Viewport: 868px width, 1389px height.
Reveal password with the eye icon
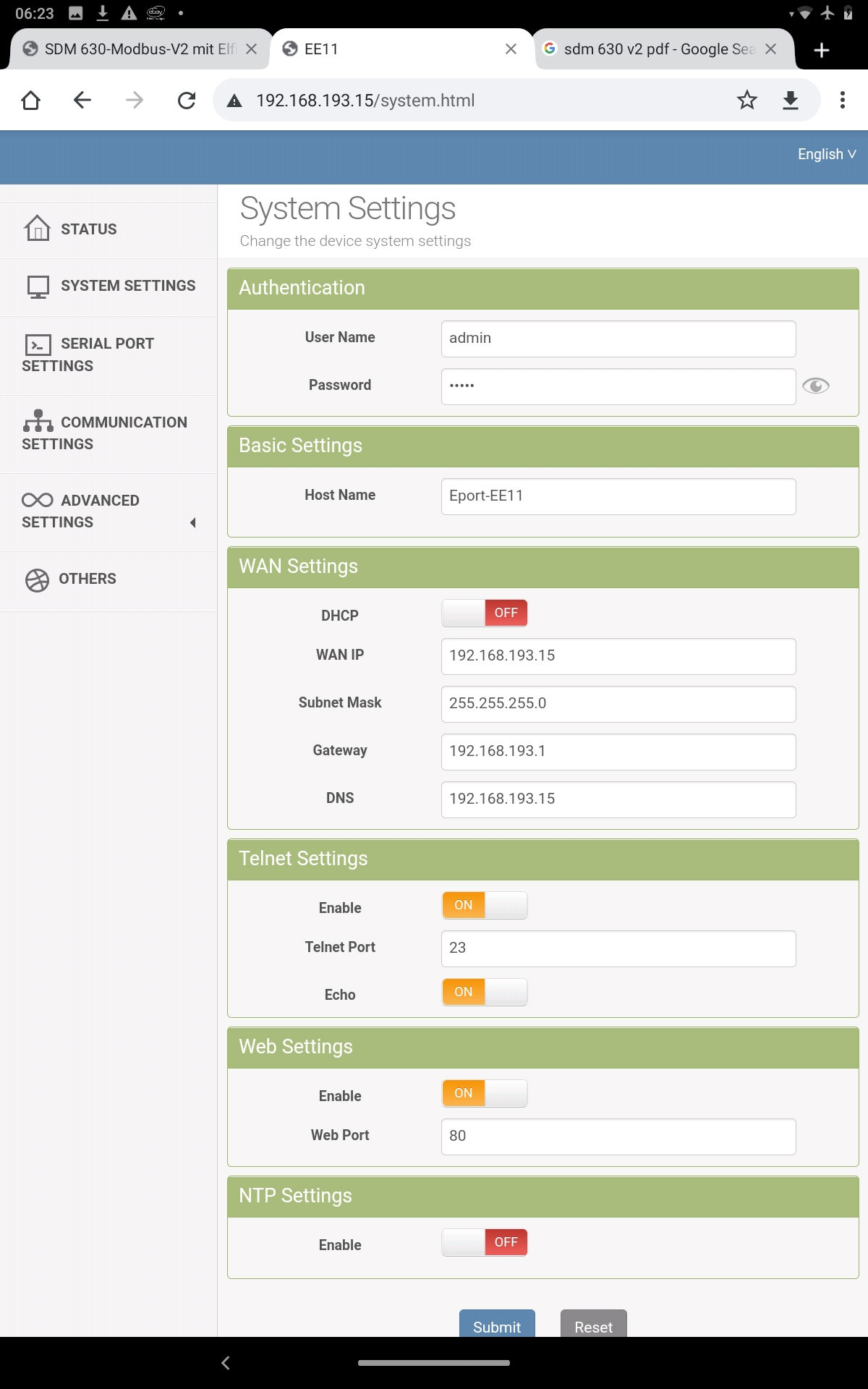[x=816, y=386]
